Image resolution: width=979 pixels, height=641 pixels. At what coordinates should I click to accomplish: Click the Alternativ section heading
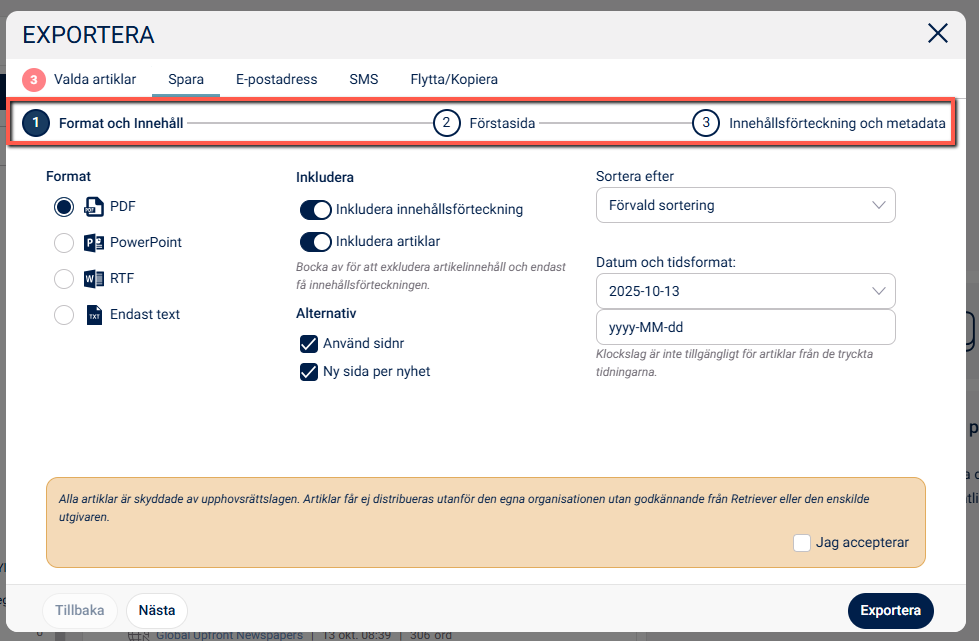tap(326, 313)
